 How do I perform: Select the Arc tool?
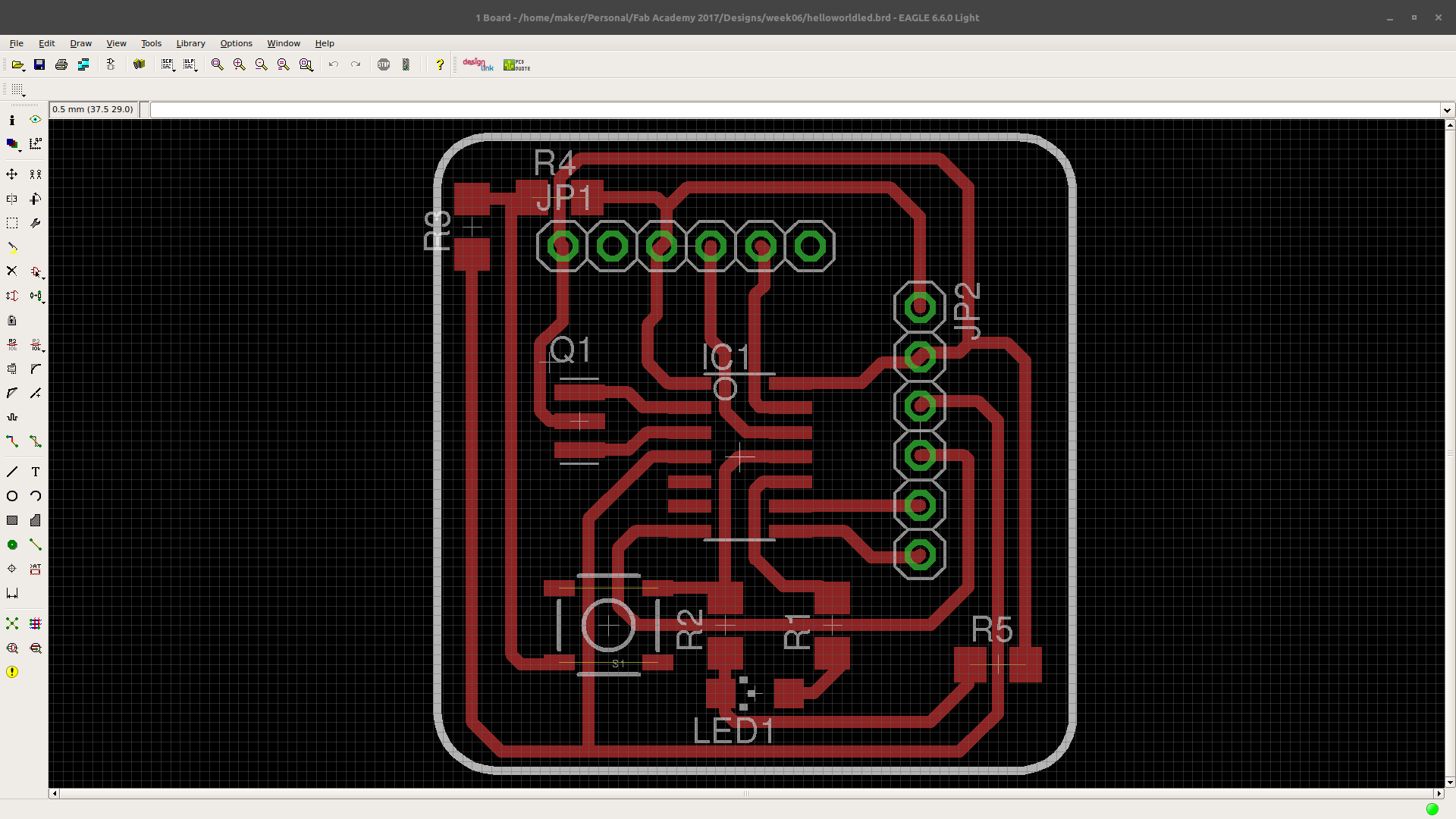click(x=35, y=496)
